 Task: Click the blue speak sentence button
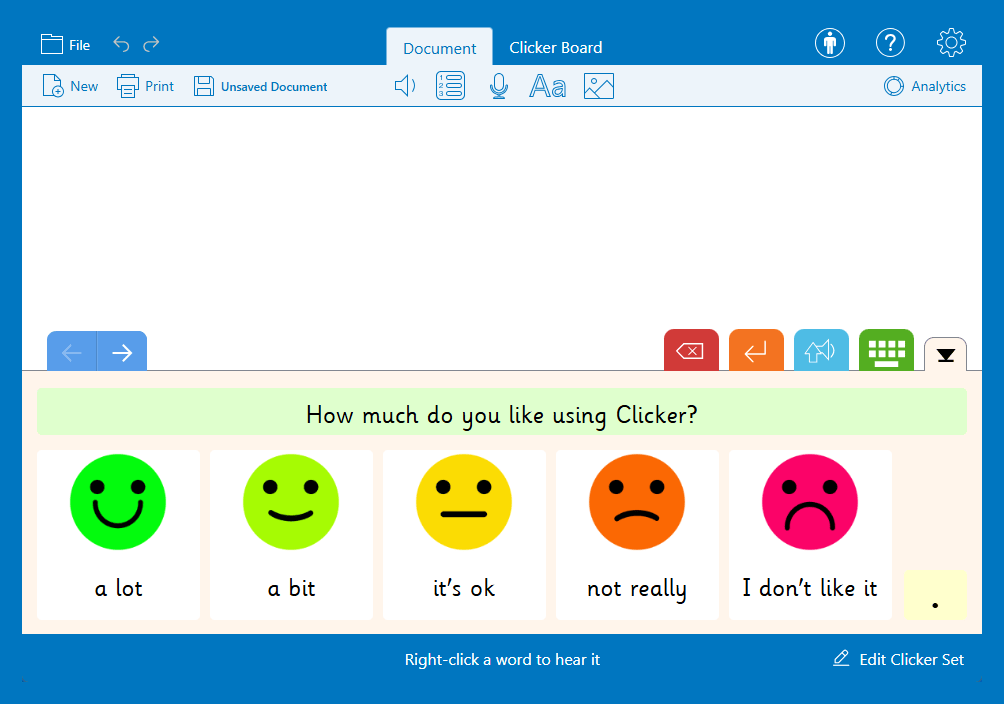pyautogui.click(x=822, y=350)
